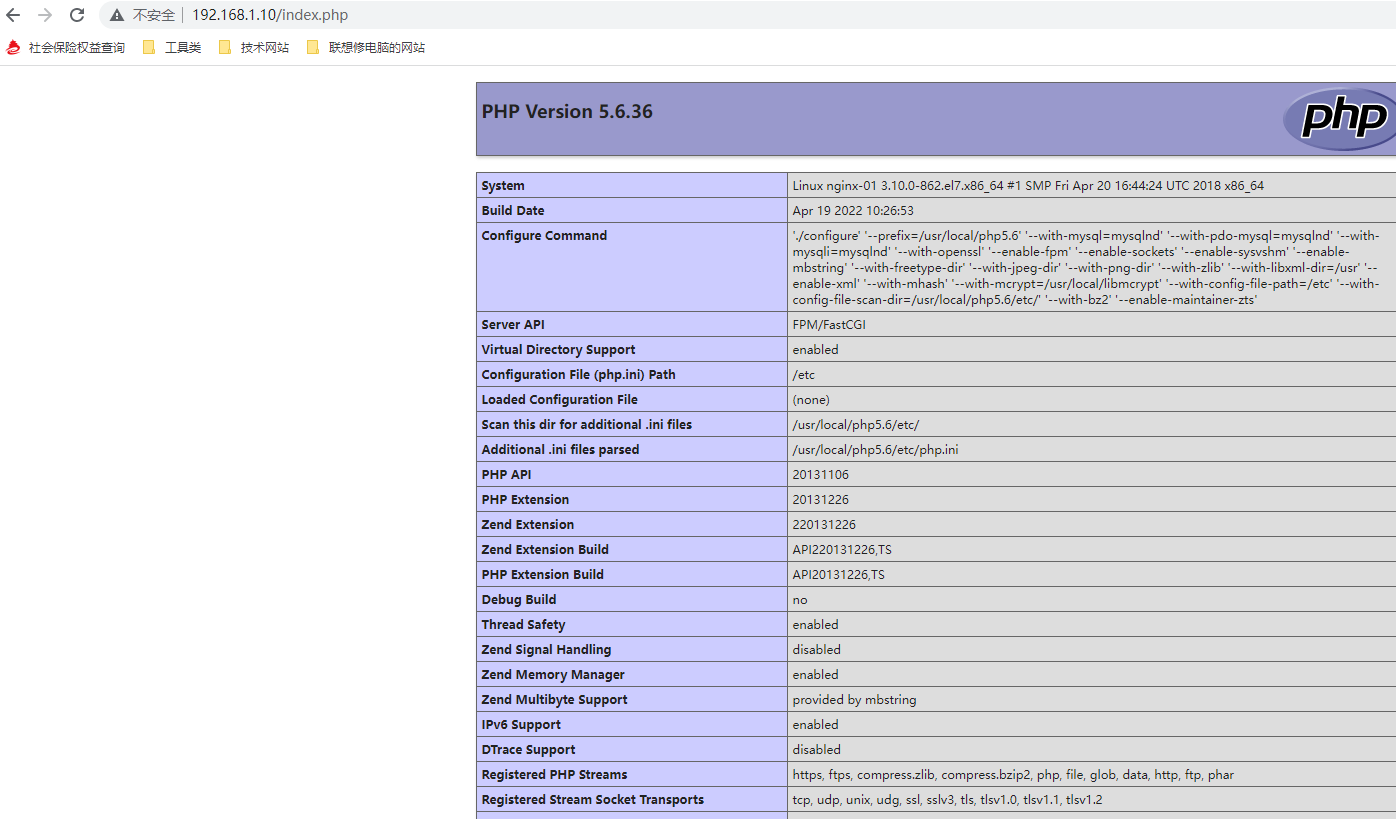Image resolution: width=1396 pixels, height=819 pixels.
Task: Click Additional .ini files parsed label
Action: click(x=560, y=450)
